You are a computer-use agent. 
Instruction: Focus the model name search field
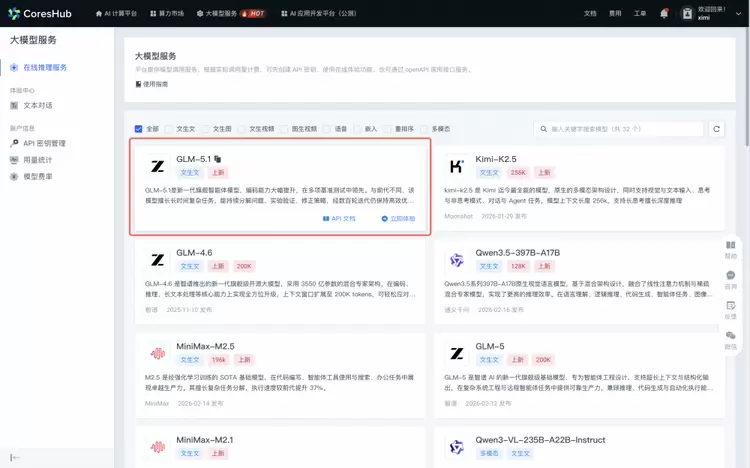(x=622, y=129)
